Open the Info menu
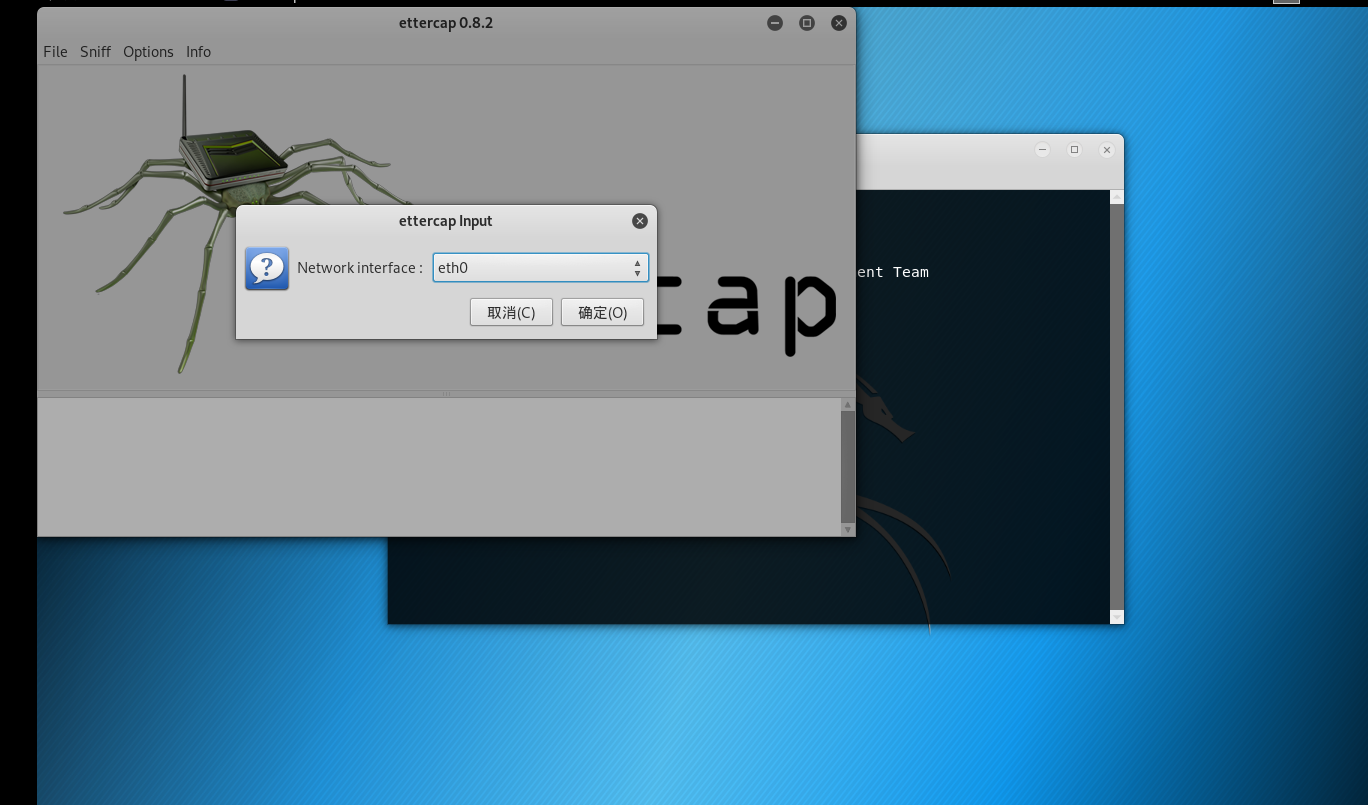This screenshot has height=805, width=1368. point(198,52)
